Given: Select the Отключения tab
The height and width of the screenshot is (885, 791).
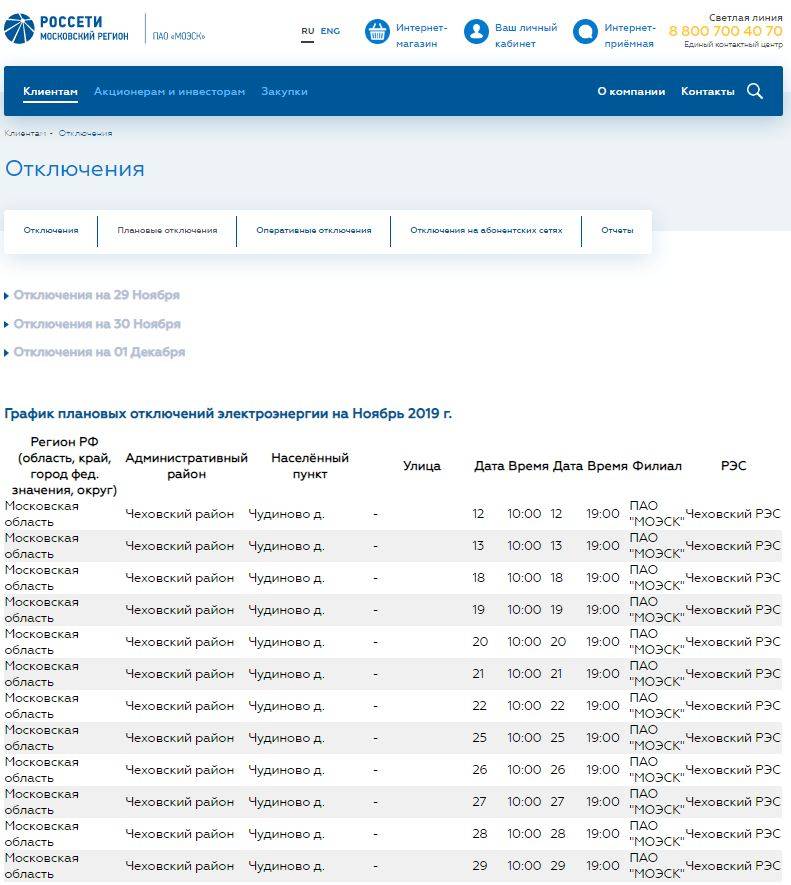Looking at the screenshot, I should (51, 230).
